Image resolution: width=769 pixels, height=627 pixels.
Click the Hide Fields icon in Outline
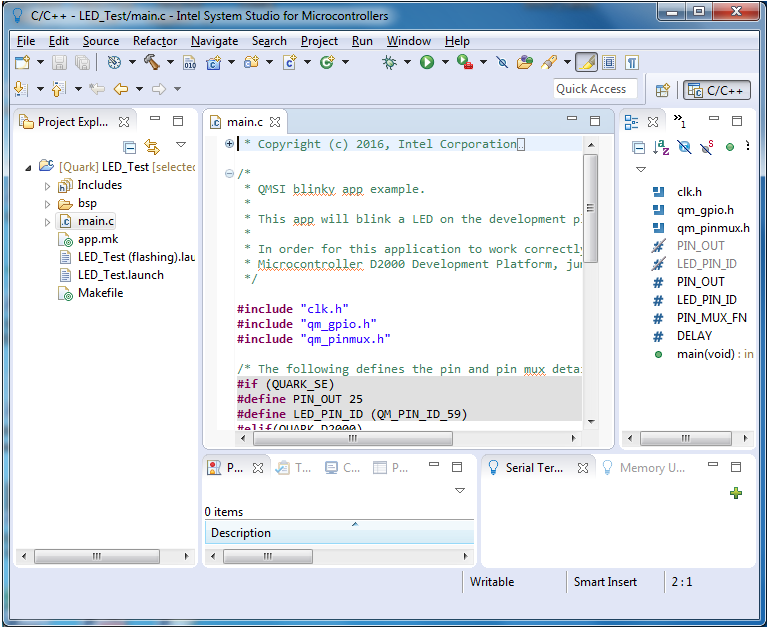(684, 147)
